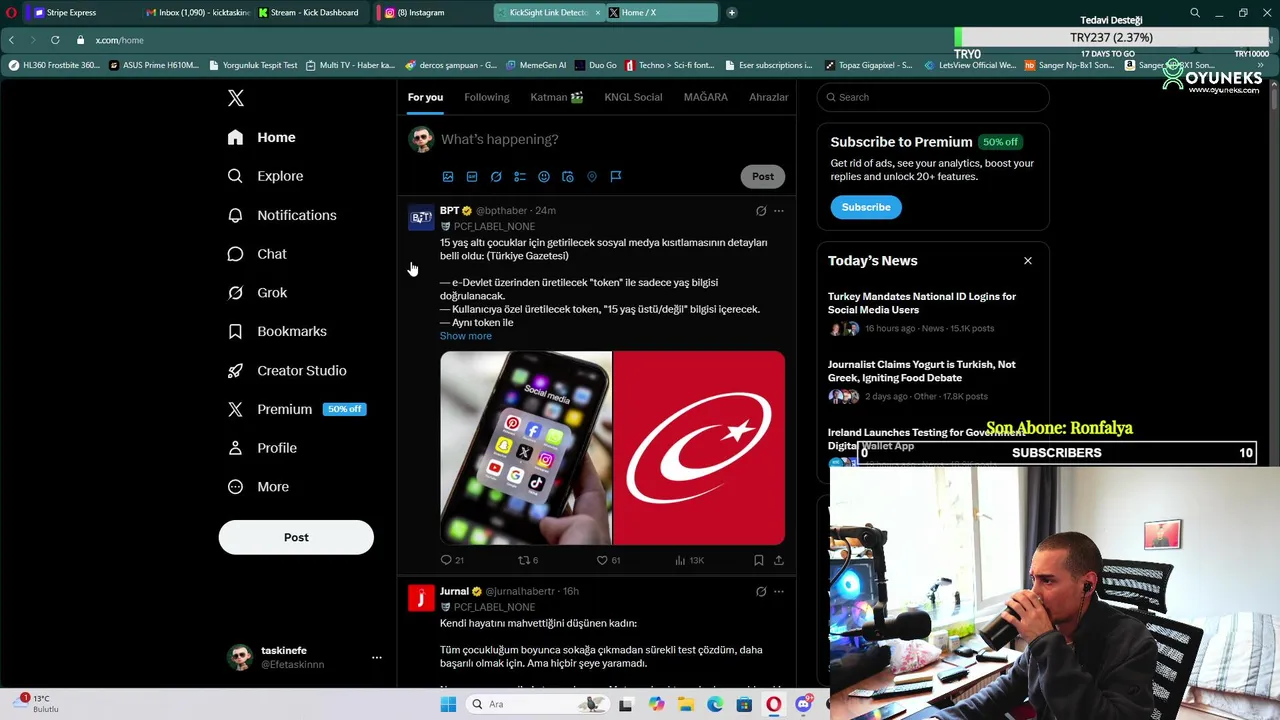Open a new browser tab
Image resolution: width=1280 pixels, height=720 pixels.
731,12
